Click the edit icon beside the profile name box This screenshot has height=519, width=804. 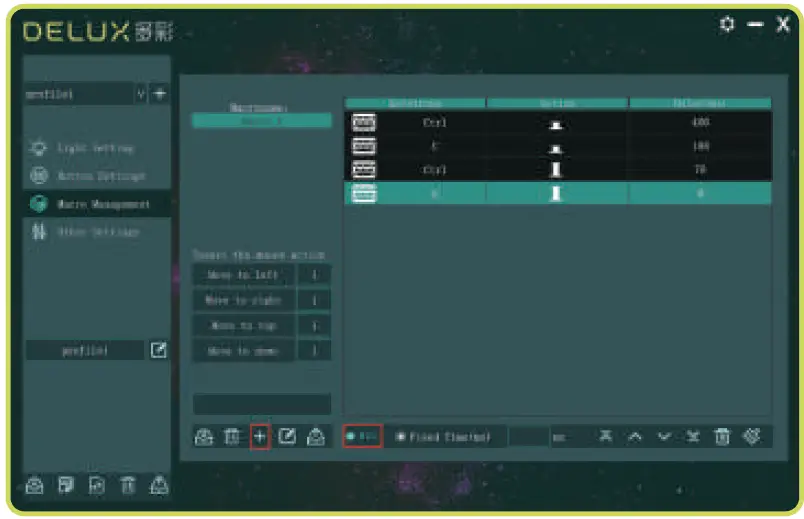[x=158, y=350]
